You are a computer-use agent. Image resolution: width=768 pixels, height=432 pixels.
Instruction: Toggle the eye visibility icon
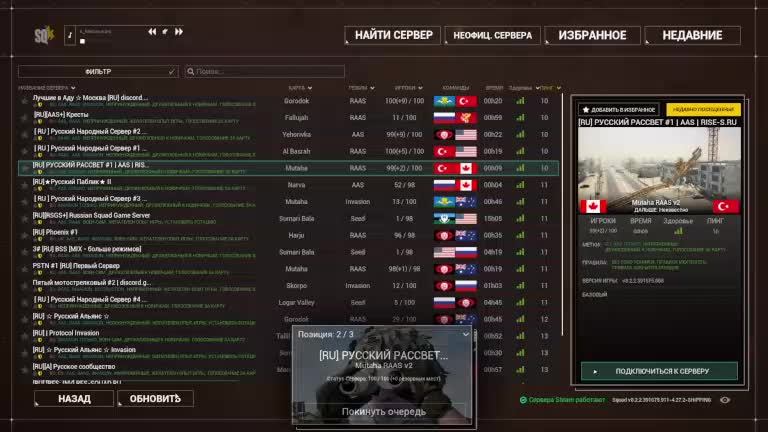[725, 400]
